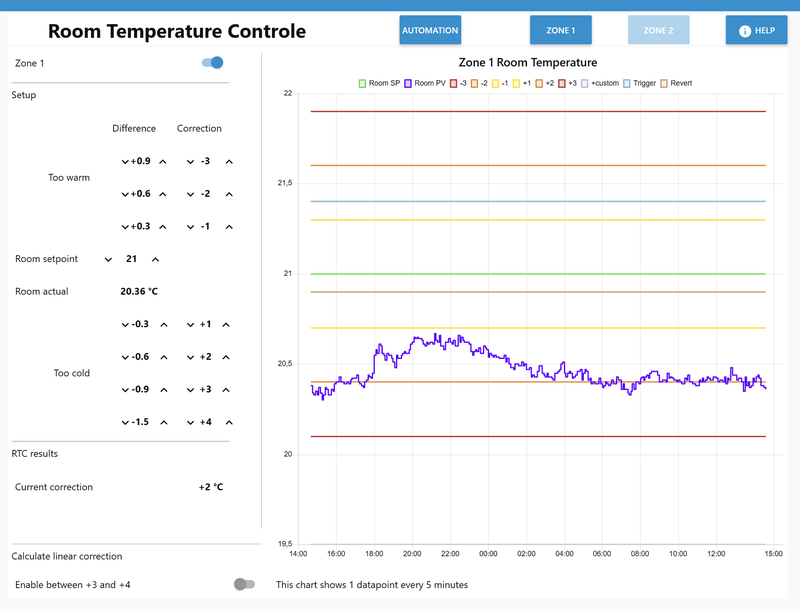Lower the +0.6 too-warm difference value
The image size is (800, 609).
pyautogui.click(x=125, y=194)
